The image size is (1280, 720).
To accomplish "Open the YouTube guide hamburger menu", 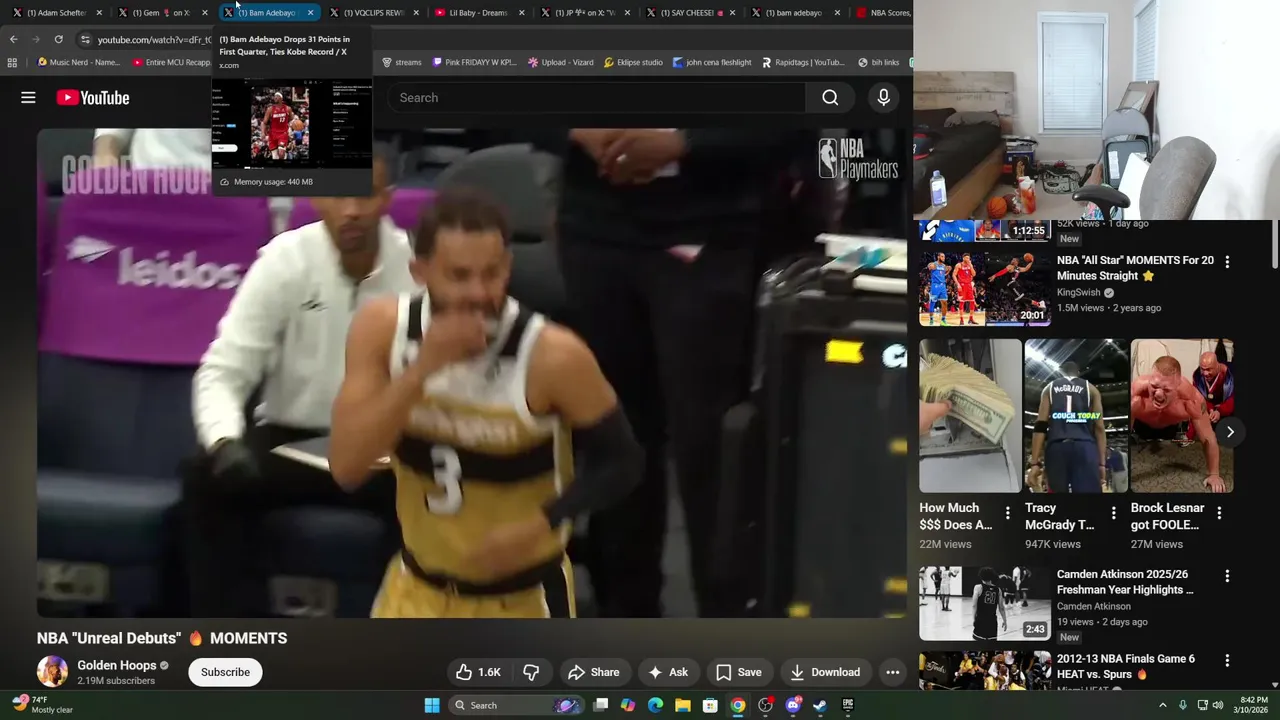I will pos(28,97).
